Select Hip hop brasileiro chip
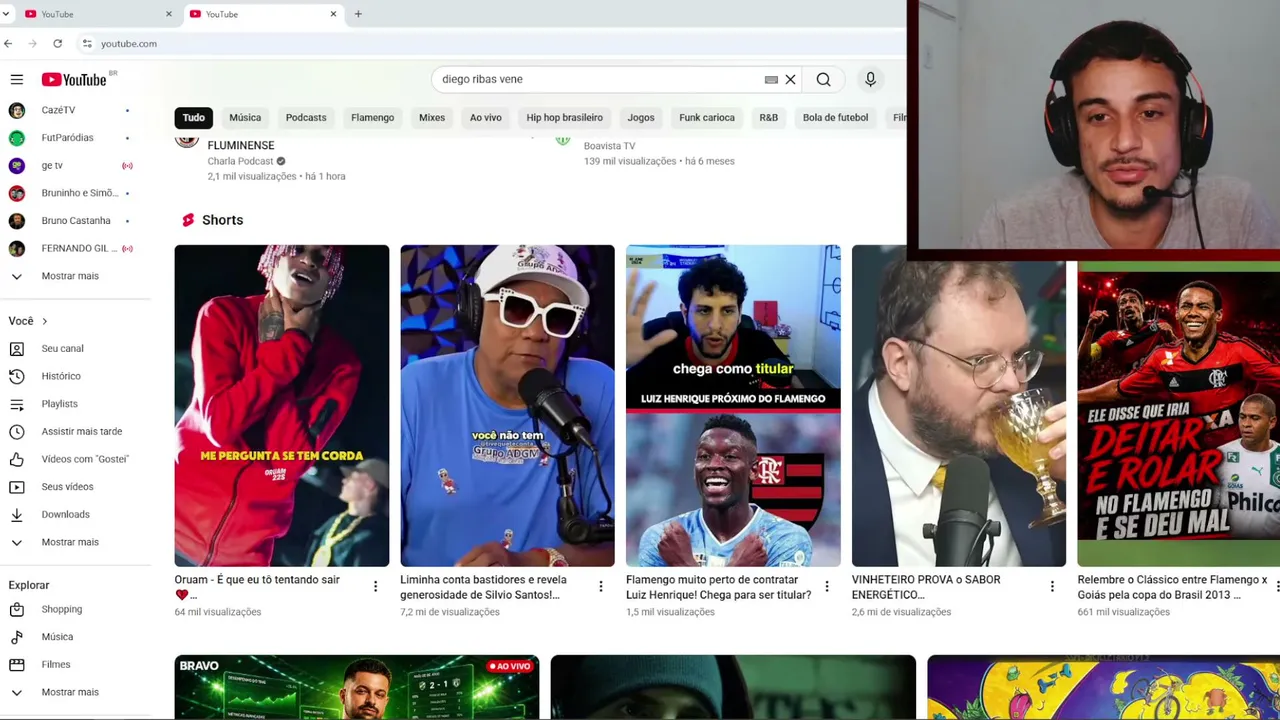The image size is (1280, 720). (565, 118)
